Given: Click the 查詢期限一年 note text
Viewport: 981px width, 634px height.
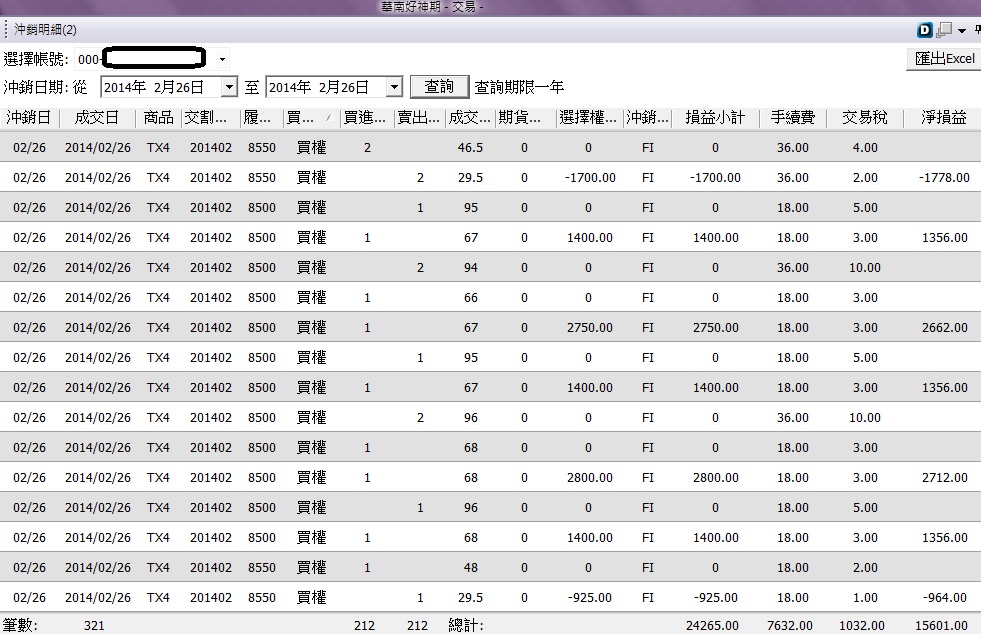Looking at the screenshot, I should [519, 87].
